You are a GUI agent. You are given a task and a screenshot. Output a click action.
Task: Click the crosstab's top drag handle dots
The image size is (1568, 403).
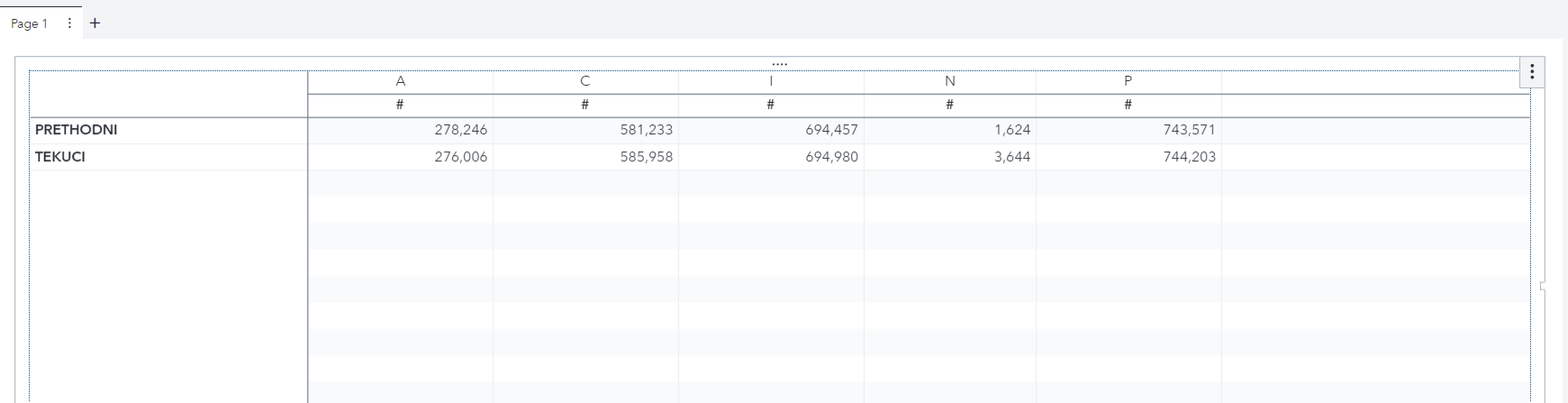(780, 64)
